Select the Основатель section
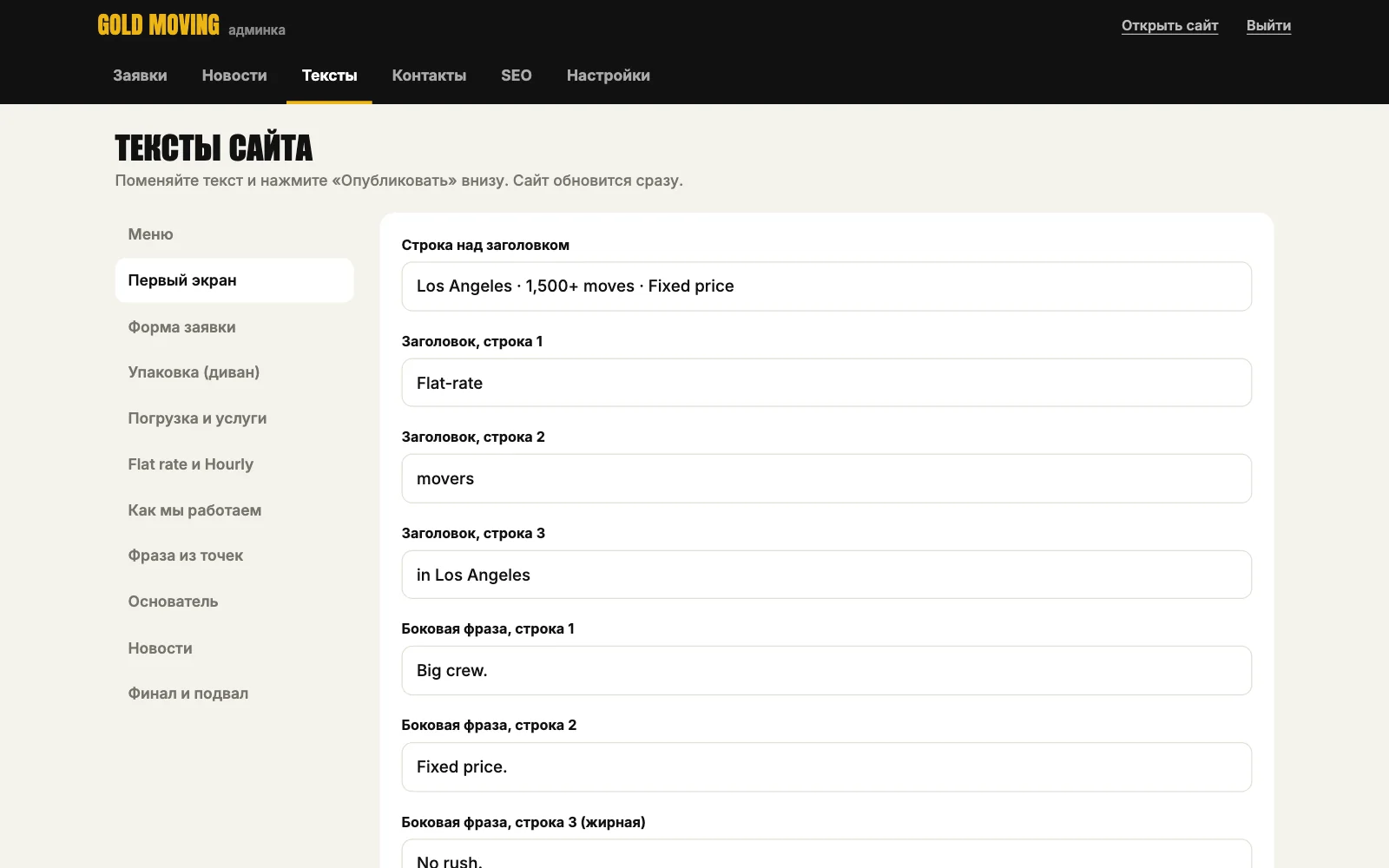 [234, 602]
